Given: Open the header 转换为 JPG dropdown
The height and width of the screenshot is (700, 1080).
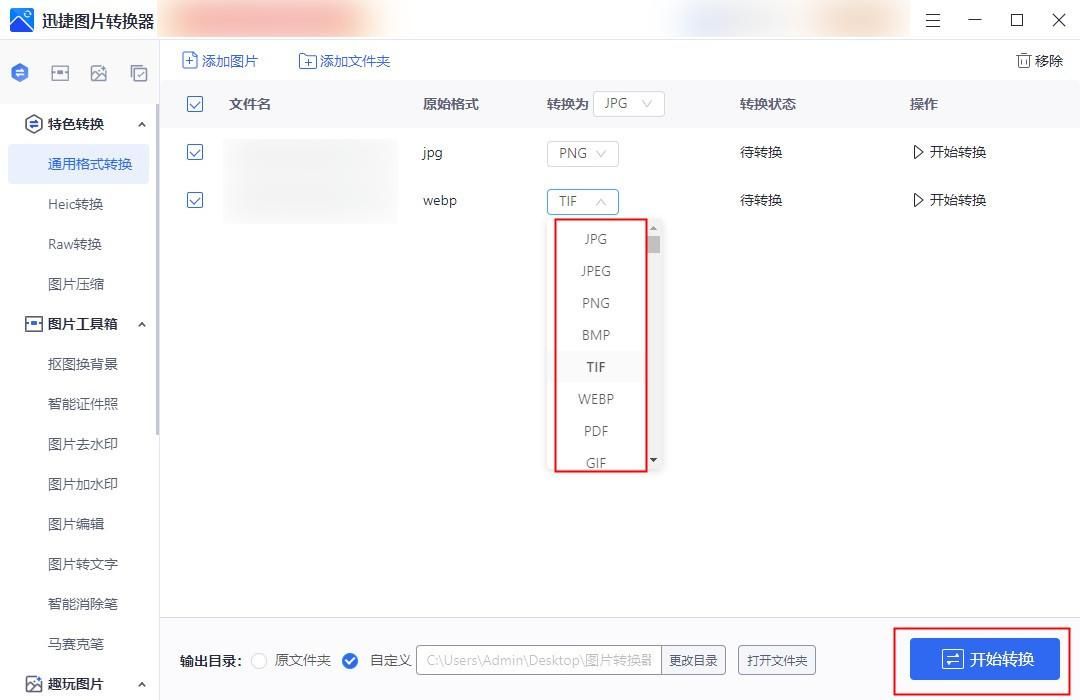Looking at the screenshot, I should tap(628, 104).
